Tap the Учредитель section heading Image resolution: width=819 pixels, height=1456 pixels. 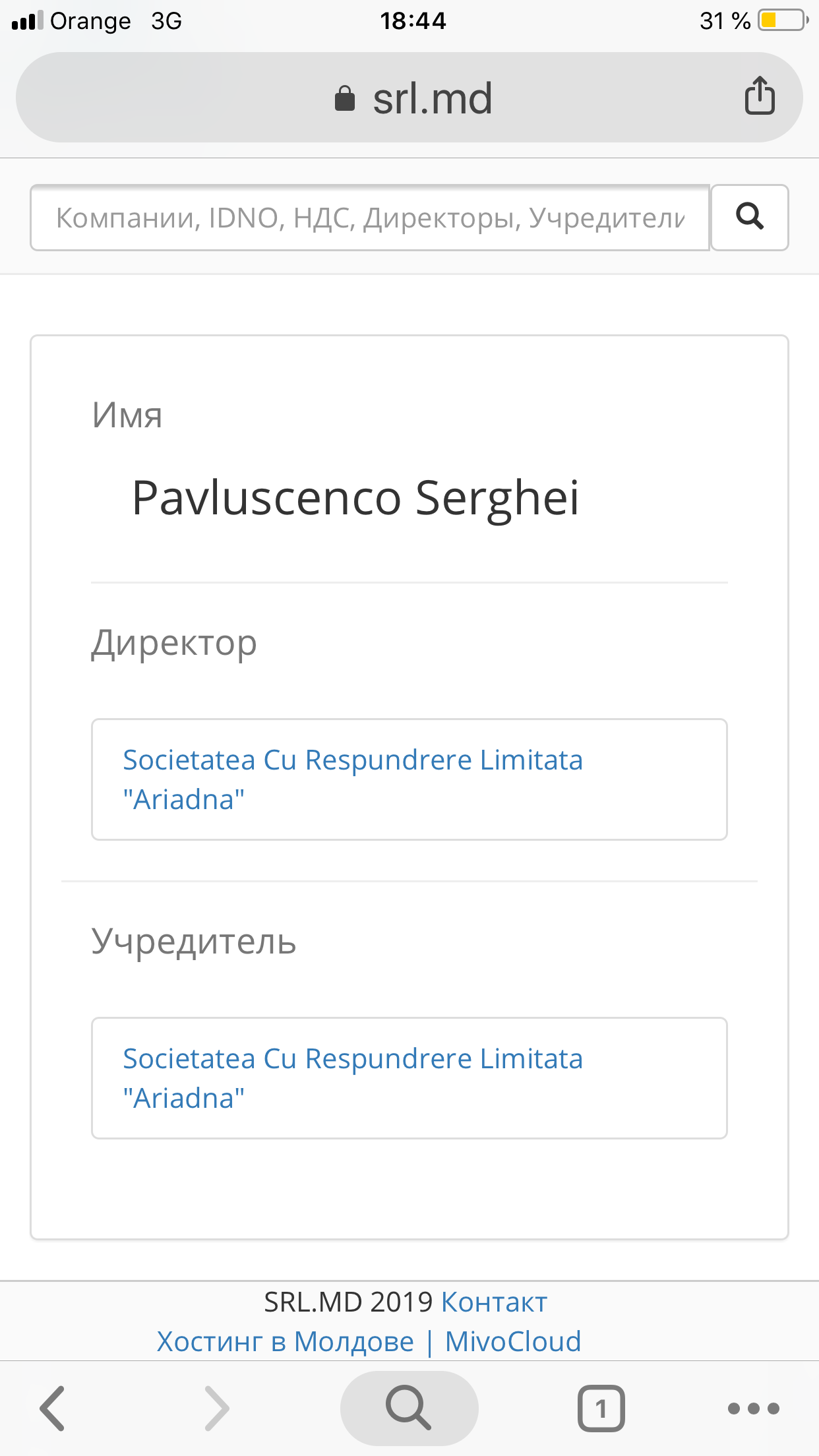(x=194, y=941)
